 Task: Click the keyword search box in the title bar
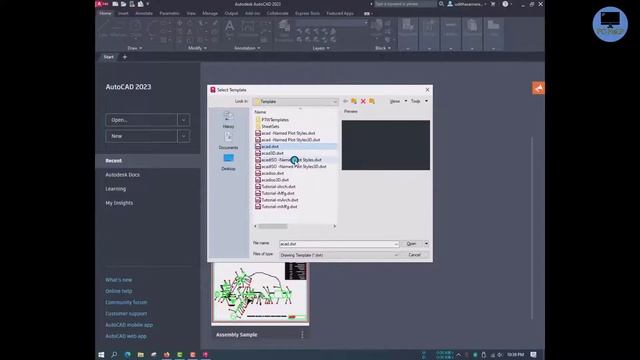[x=405, y=4]
